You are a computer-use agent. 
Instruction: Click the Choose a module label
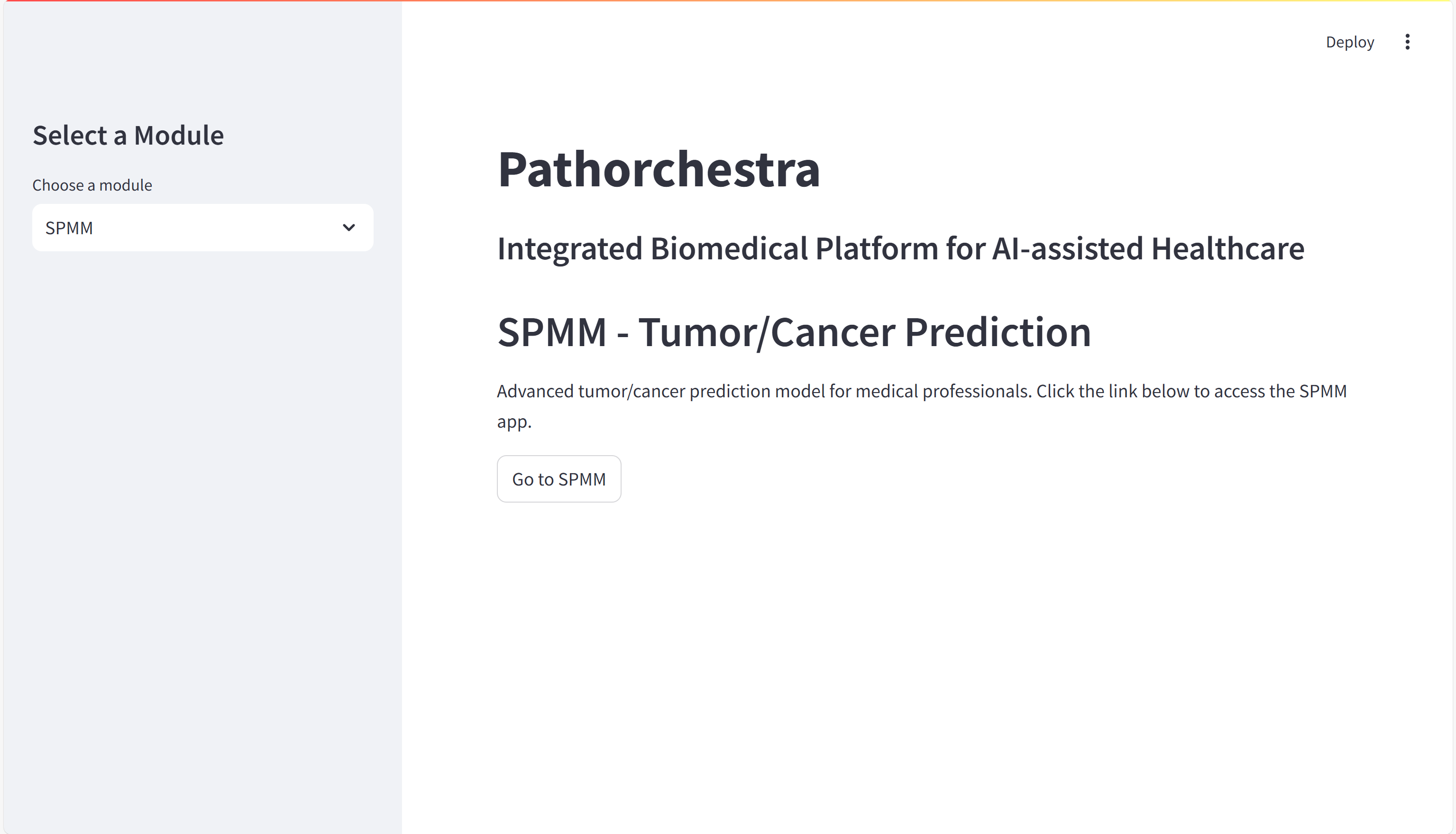point(92,185)
